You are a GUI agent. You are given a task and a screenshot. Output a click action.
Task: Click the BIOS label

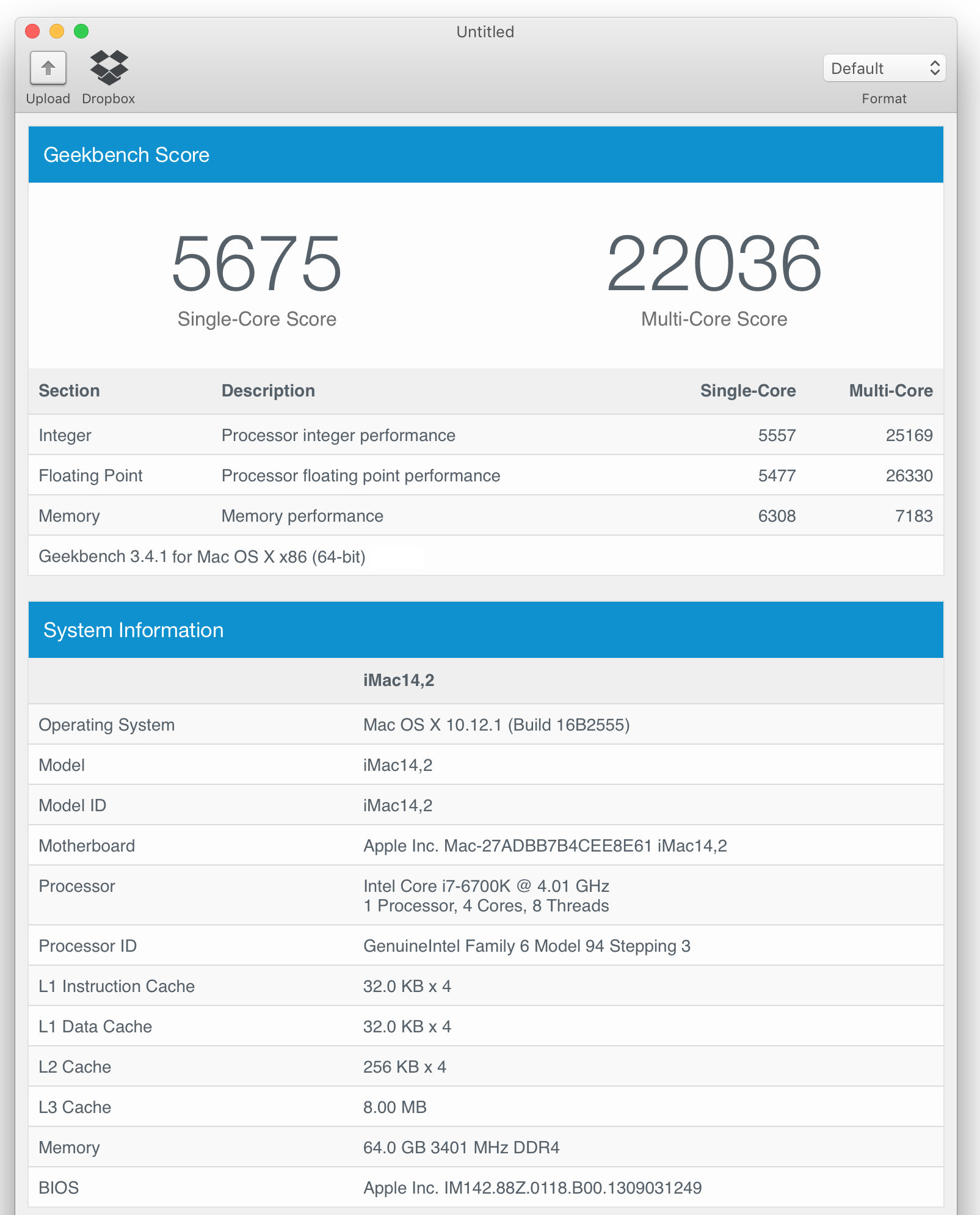click(59, 1188)
